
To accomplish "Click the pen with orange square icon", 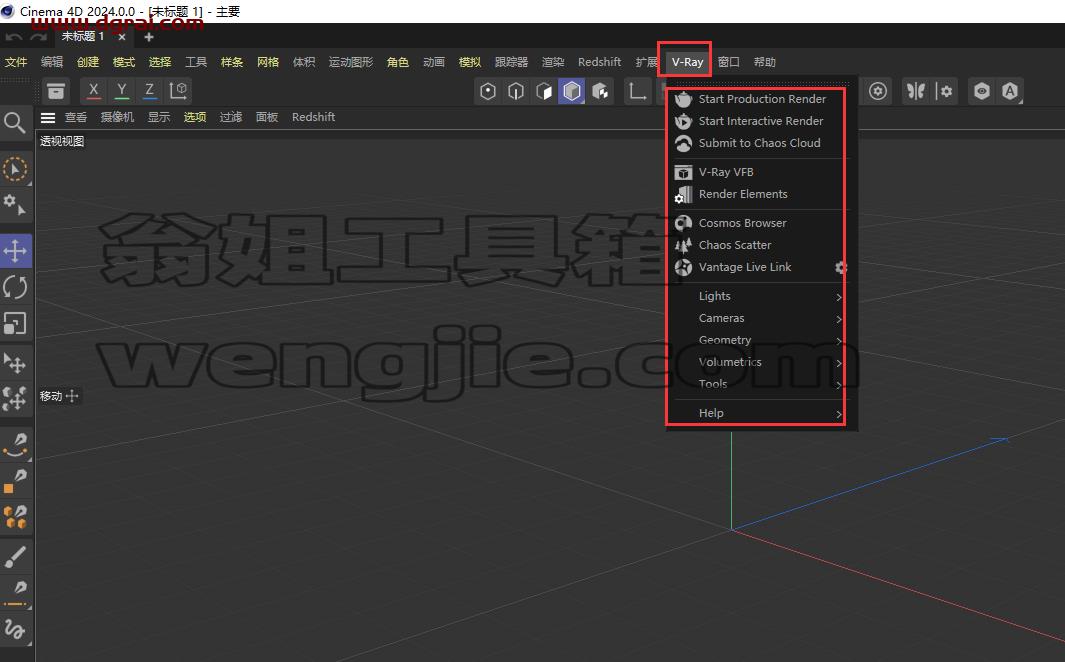I will click(15, 481).
